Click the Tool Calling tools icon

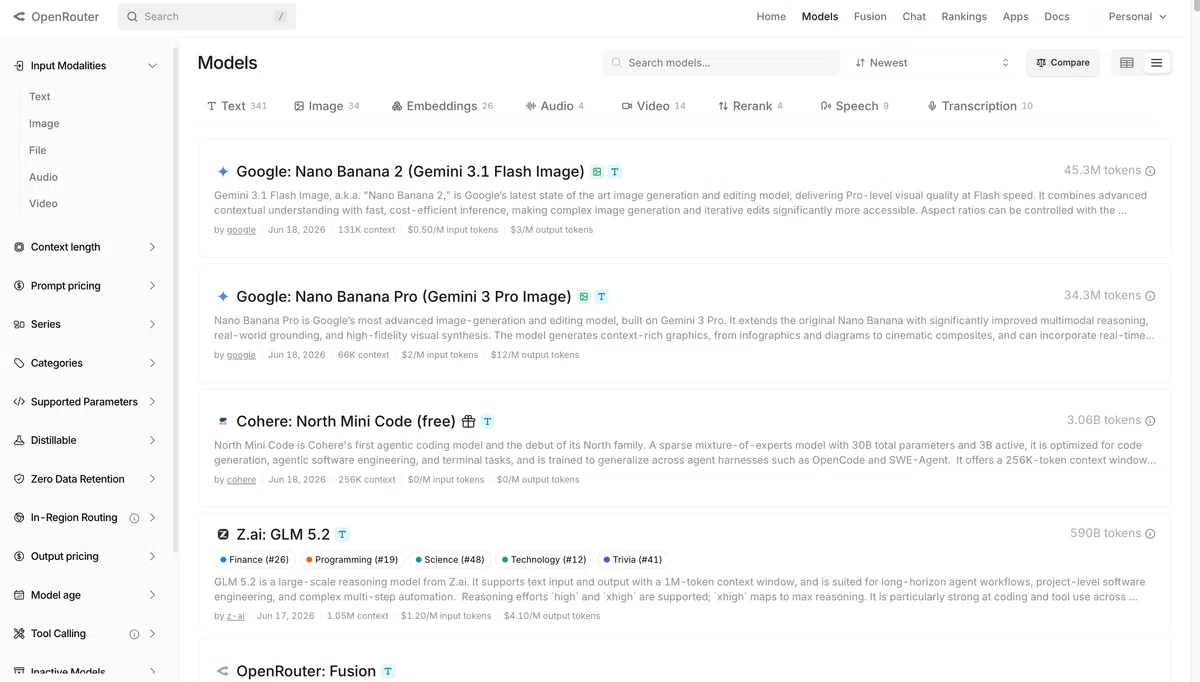[19, 634]
